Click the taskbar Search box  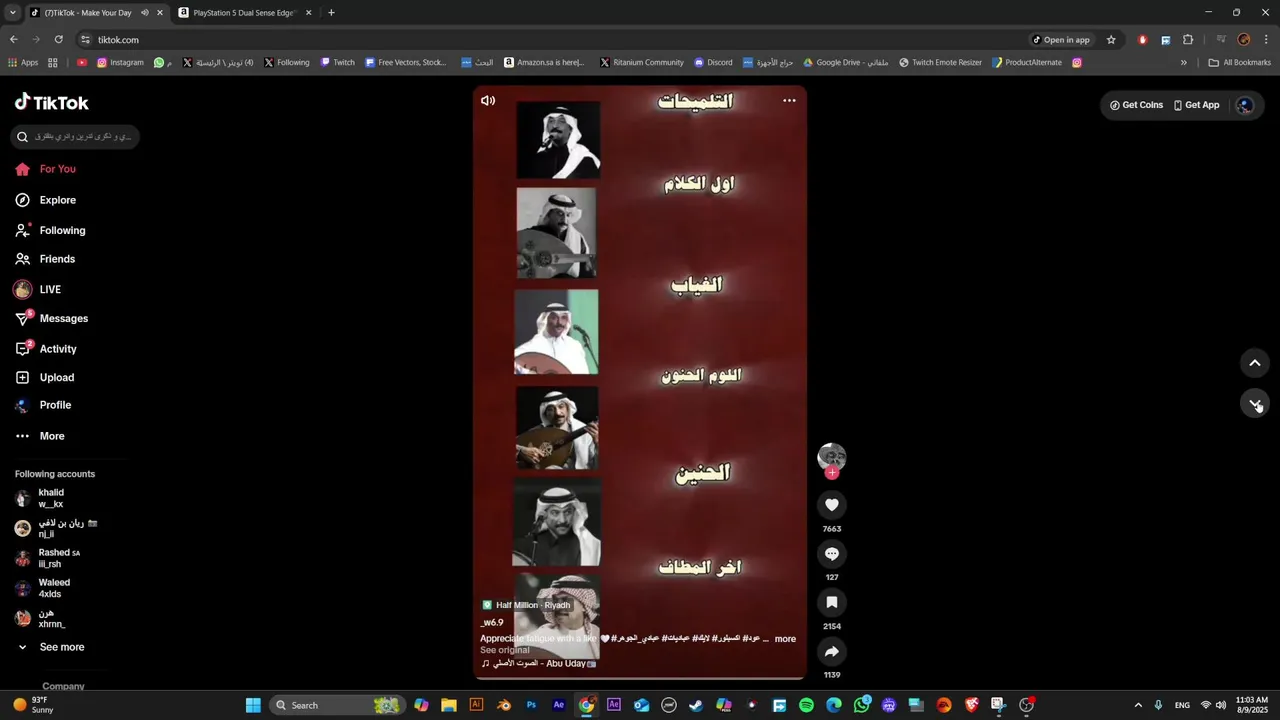point(339,705)
